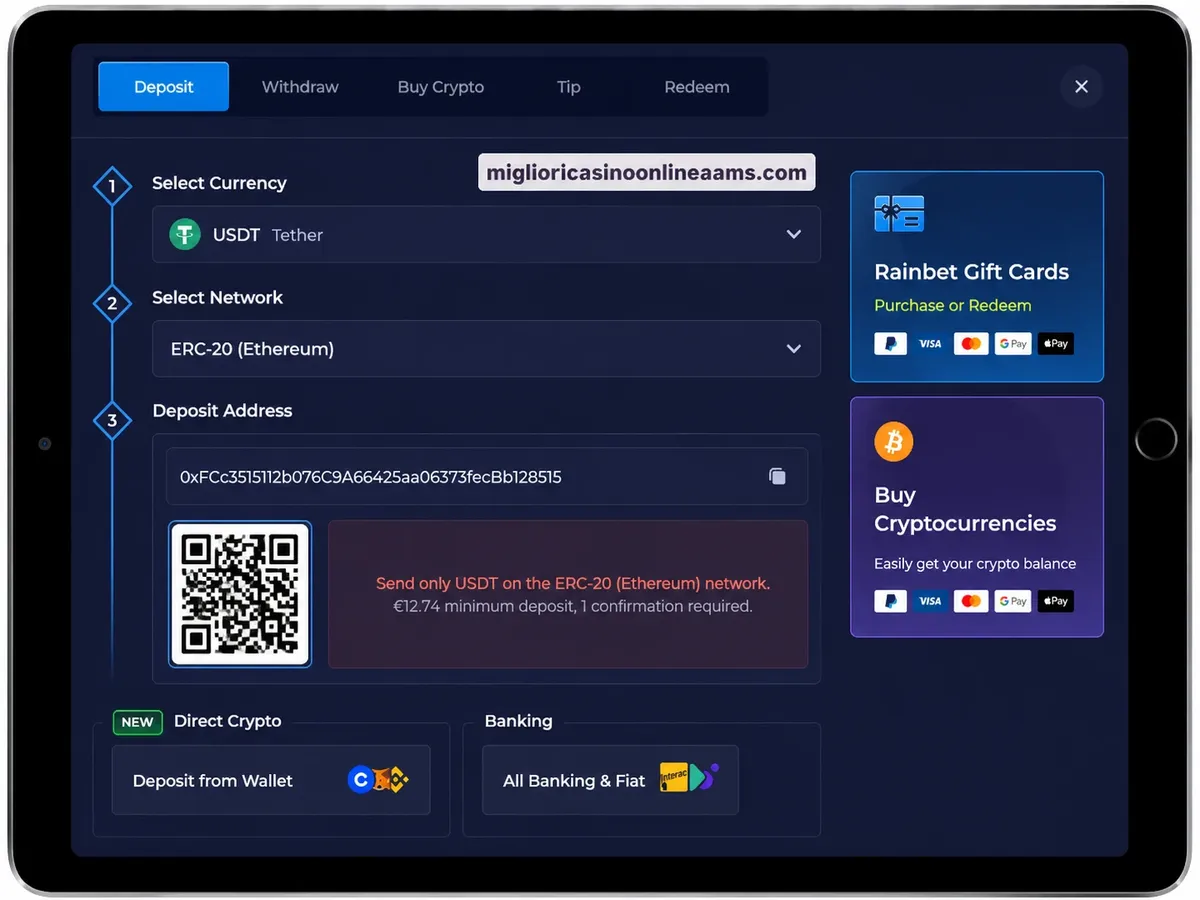Copy the deposit address with copy icon
This screenshot has height=900, width=1200.
(x=777, y=477)
